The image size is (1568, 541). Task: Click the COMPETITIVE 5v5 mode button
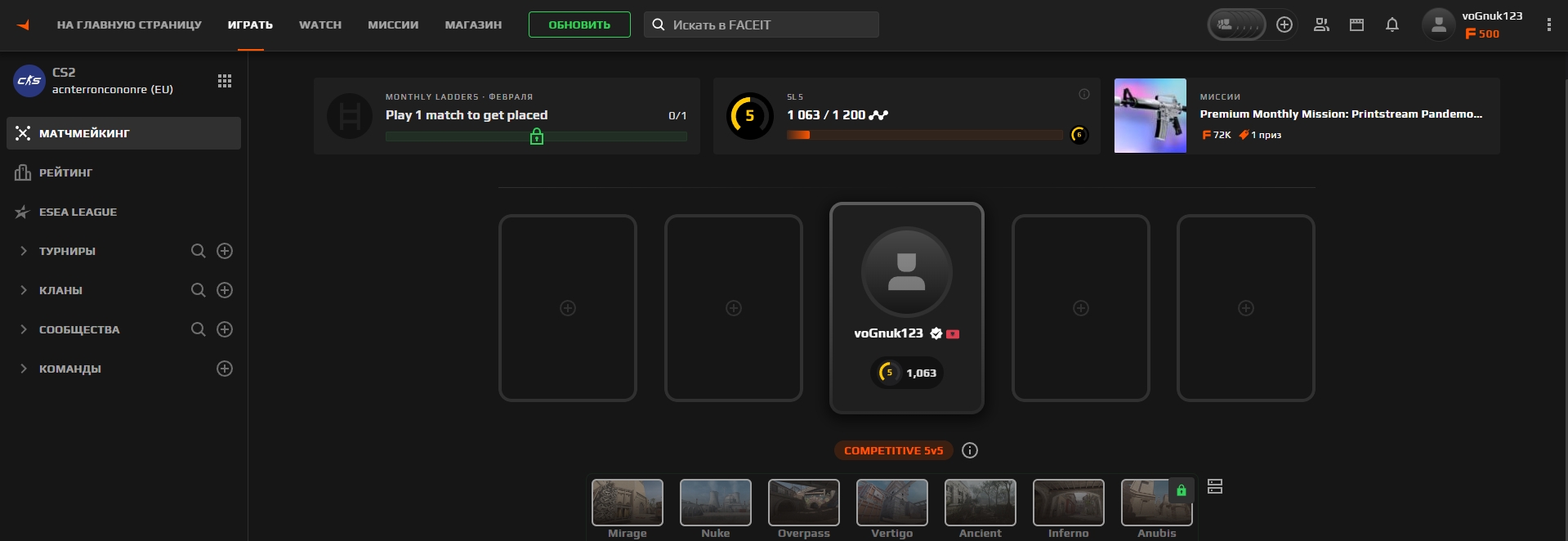pos(893,450)
